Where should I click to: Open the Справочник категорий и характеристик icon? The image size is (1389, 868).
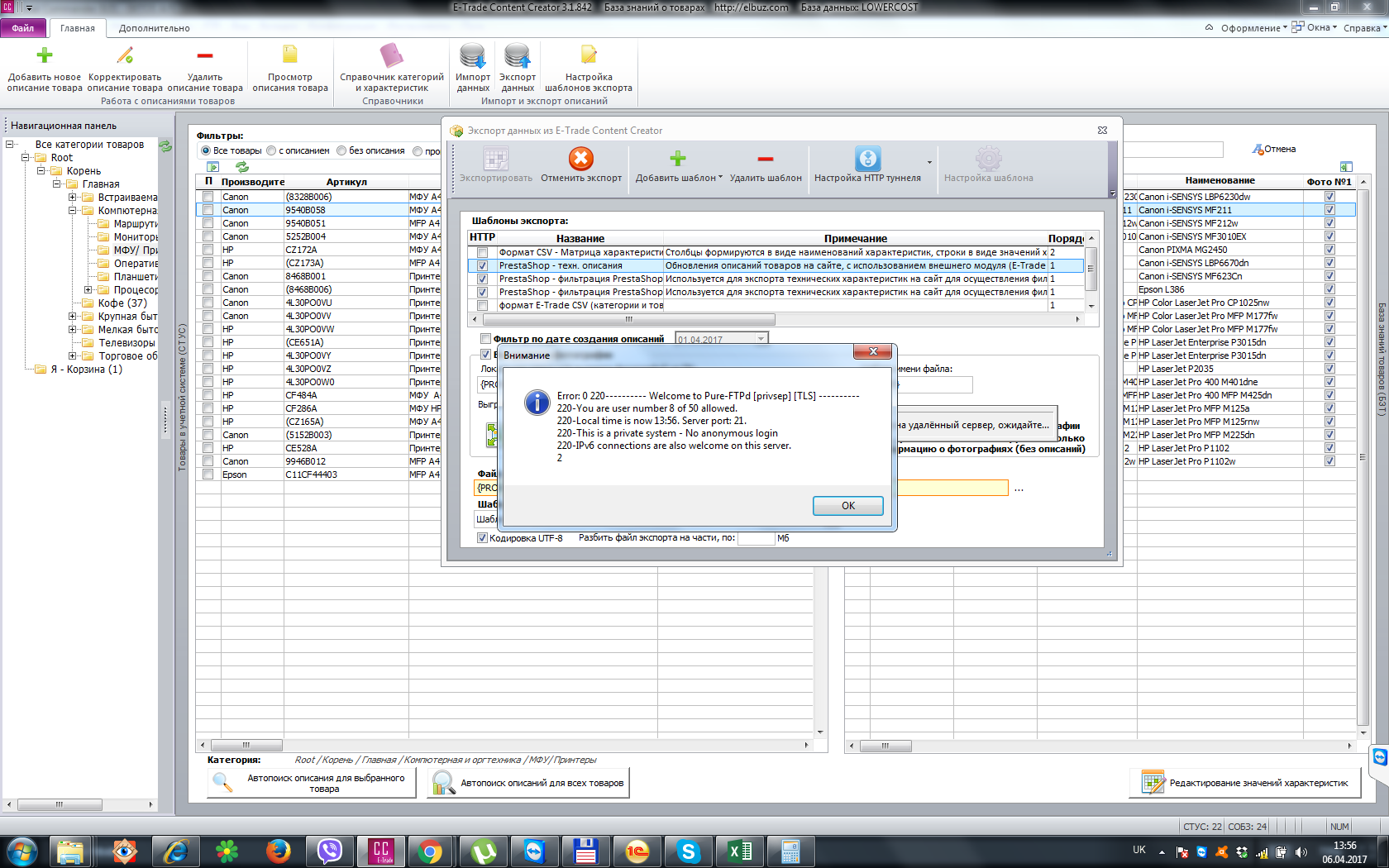point(392,55)
